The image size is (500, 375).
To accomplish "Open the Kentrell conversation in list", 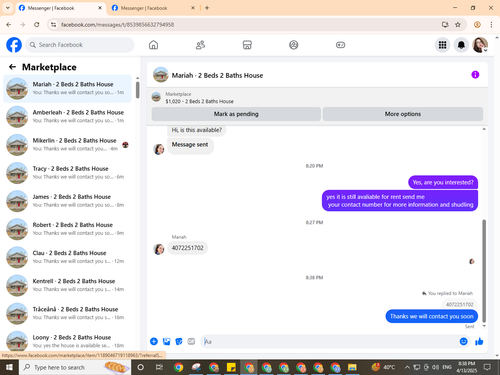I will (67, 285).
